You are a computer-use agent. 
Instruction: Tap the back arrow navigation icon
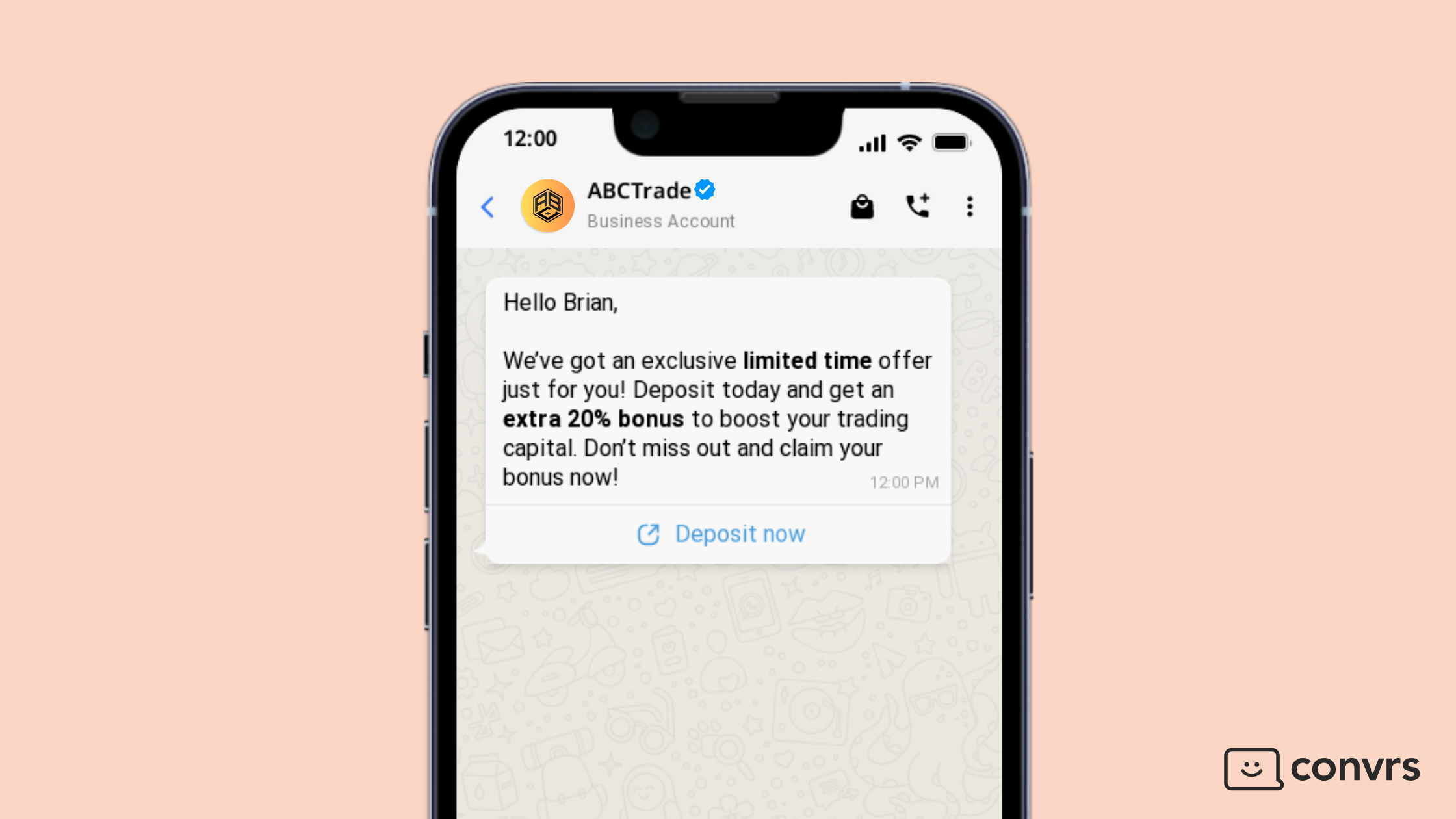487,206
